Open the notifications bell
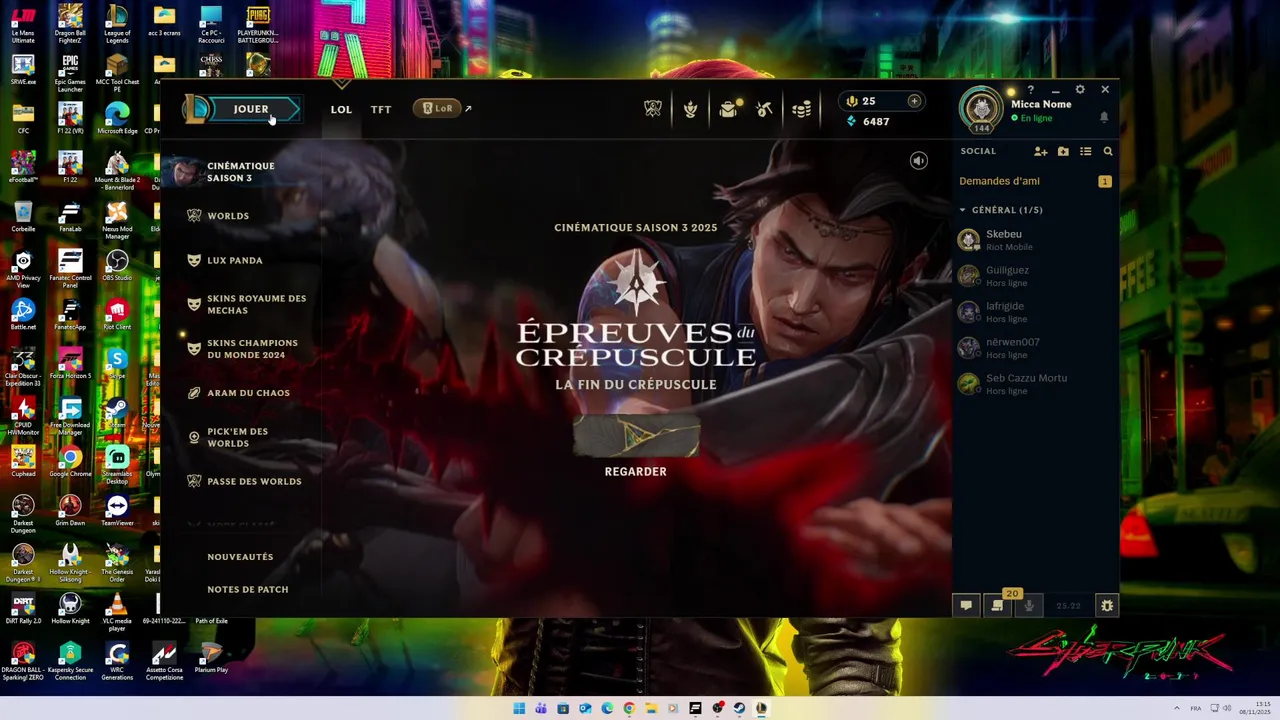This screenshot has height=720, width=1280. click(1104, 117)
